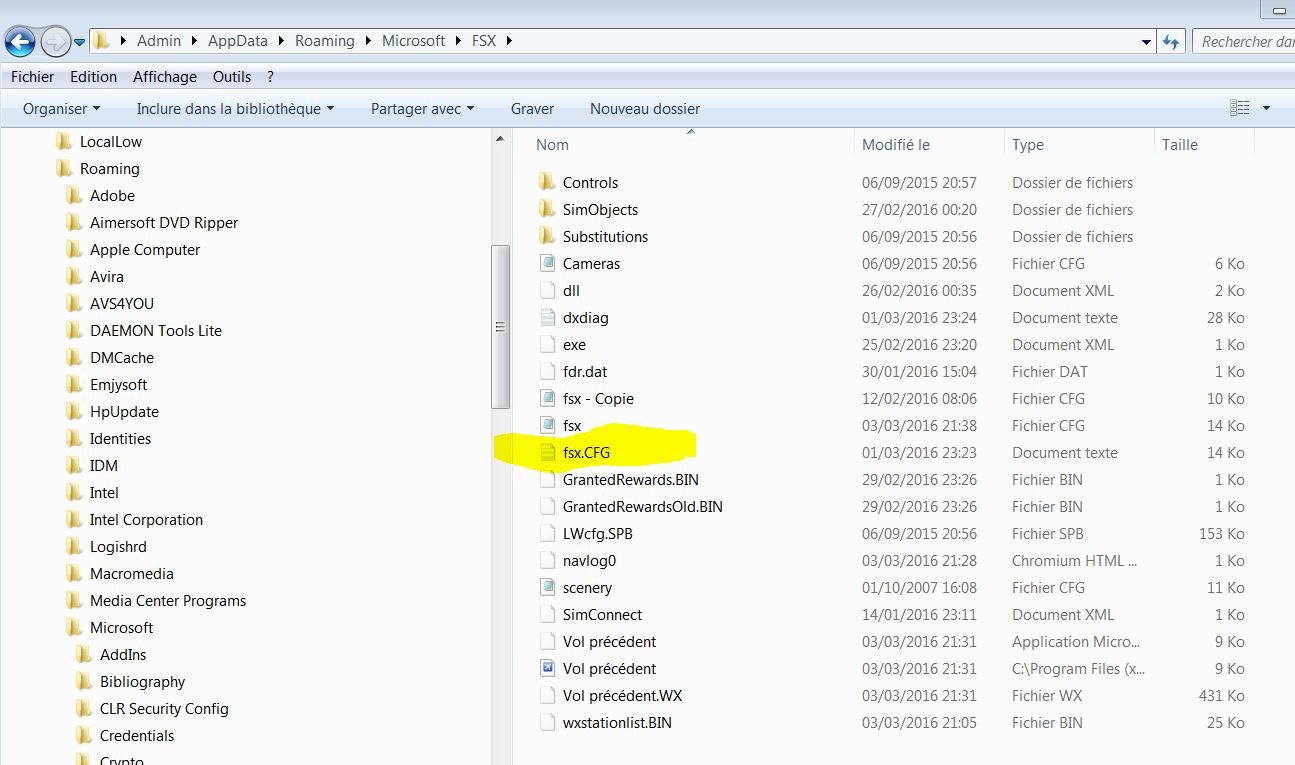Open the Affichage menu
Screen dimensions: 1295x765
point(165,77)
